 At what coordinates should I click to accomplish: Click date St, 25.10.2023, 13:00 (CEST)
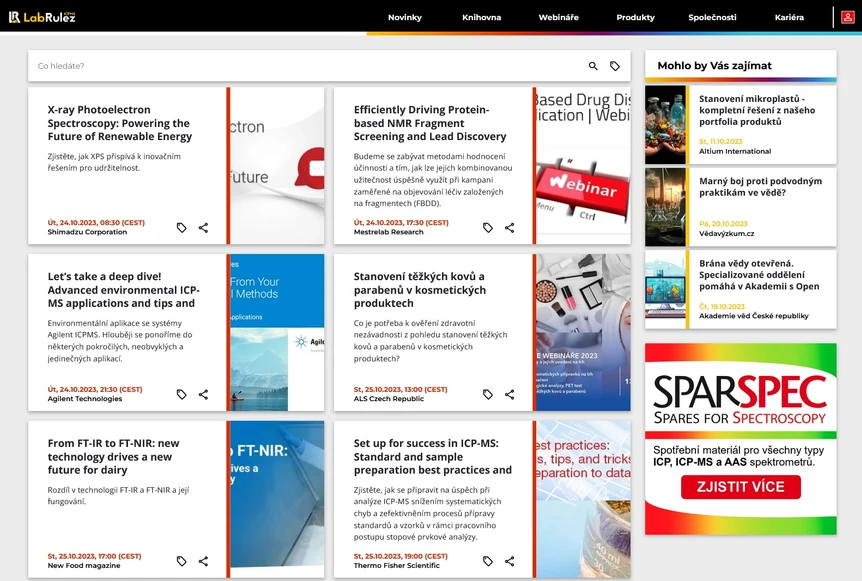point(400,389)
